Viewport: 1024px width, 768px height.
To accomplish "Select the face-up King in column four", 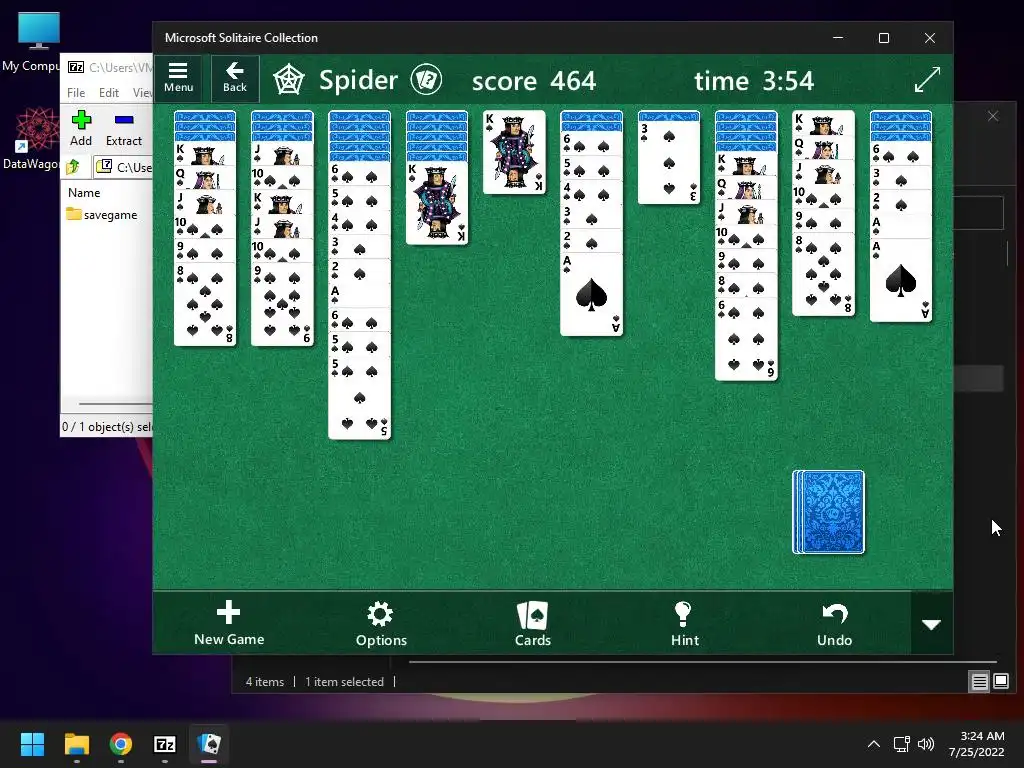I will 437,203.
